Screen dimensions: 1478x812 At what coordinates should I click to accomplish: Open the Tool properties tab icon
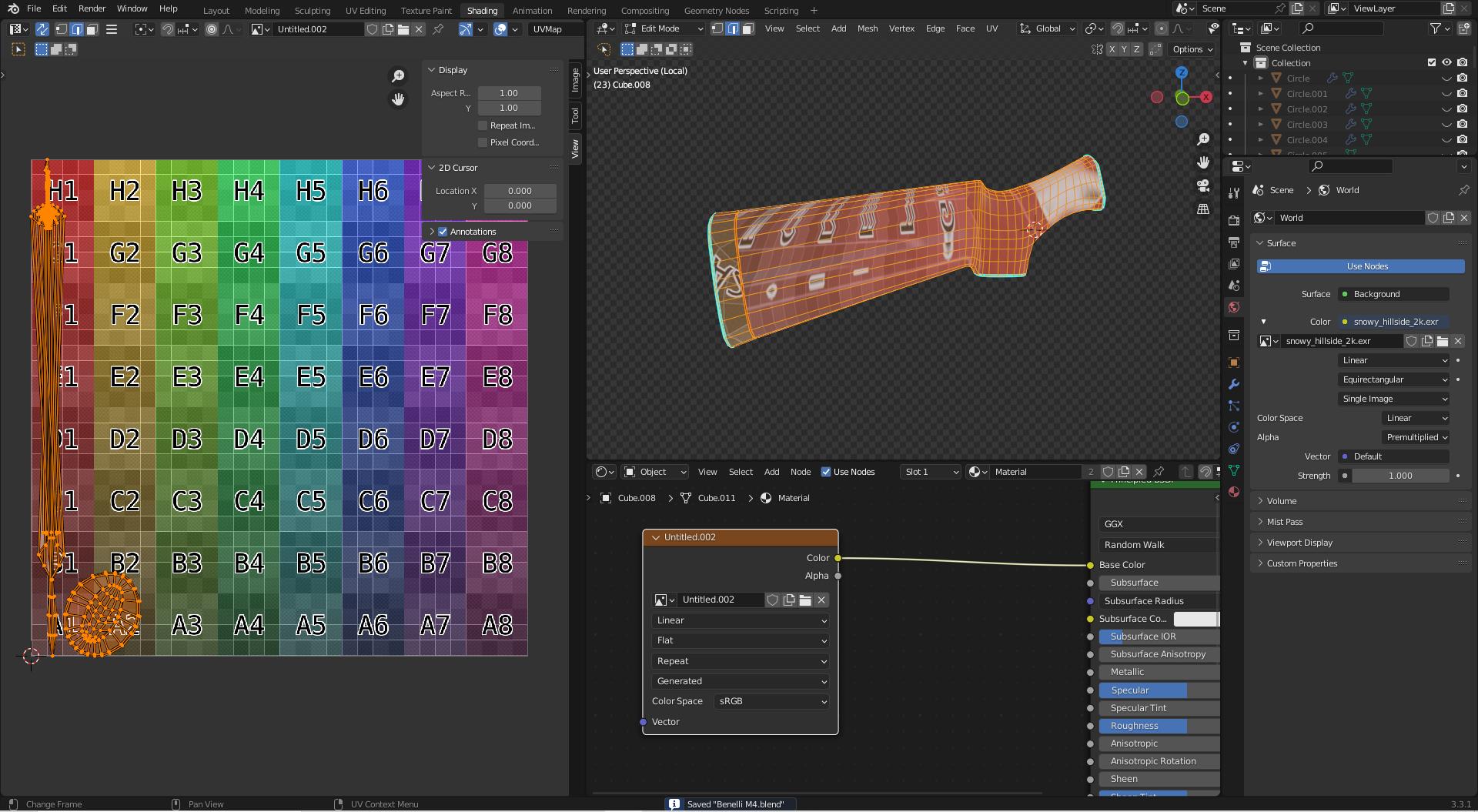pyautogui.click(x=1234, y=193)
